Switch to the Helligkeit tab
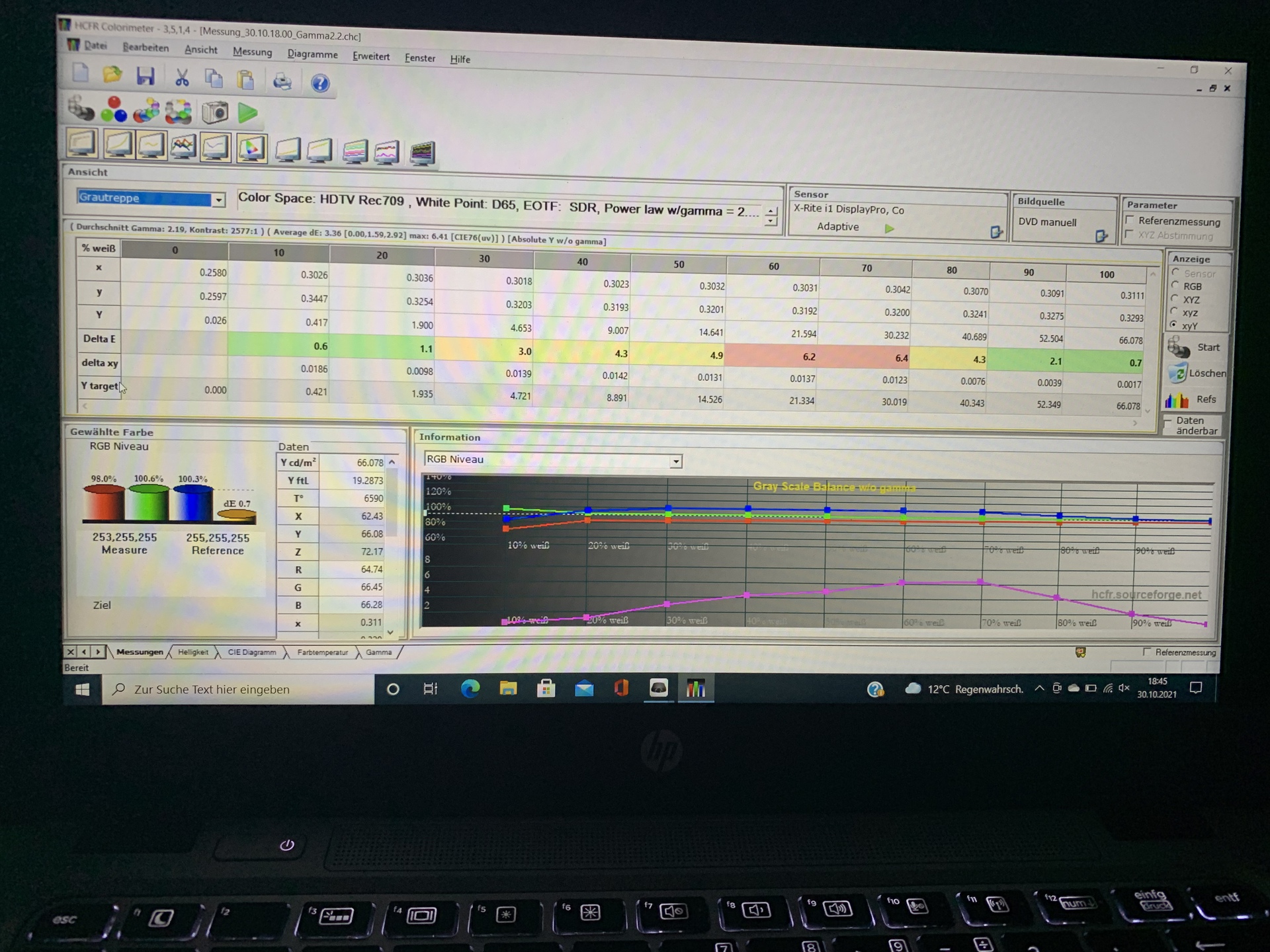Image resolution: width=1270 pixels, height=952 pixels. tap(193, 652)
